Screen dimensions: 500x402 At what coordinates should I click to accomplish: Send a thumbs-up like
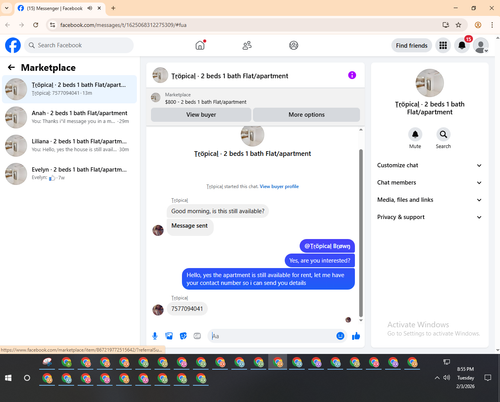[x=356, y=336]
